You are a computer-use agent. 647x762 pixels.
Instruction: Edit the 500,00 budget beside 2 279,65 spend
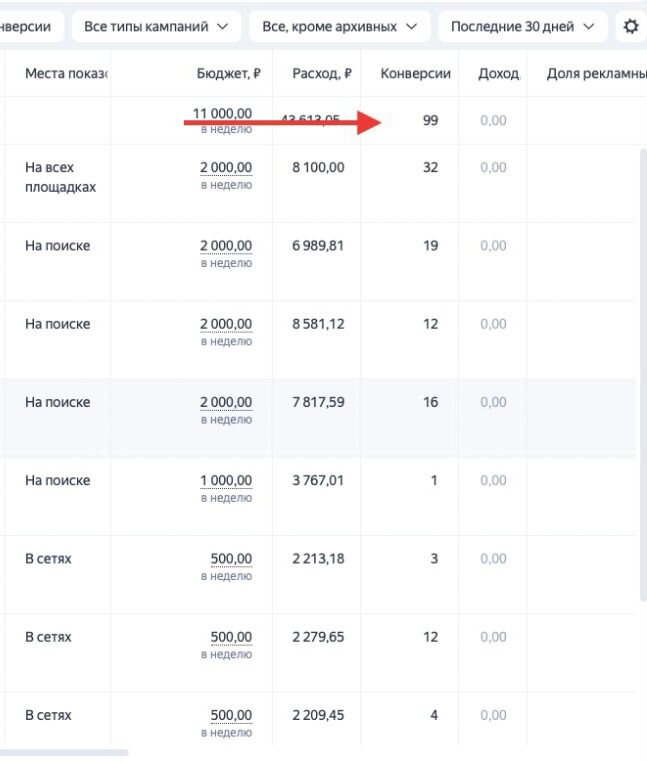point(231,637)
